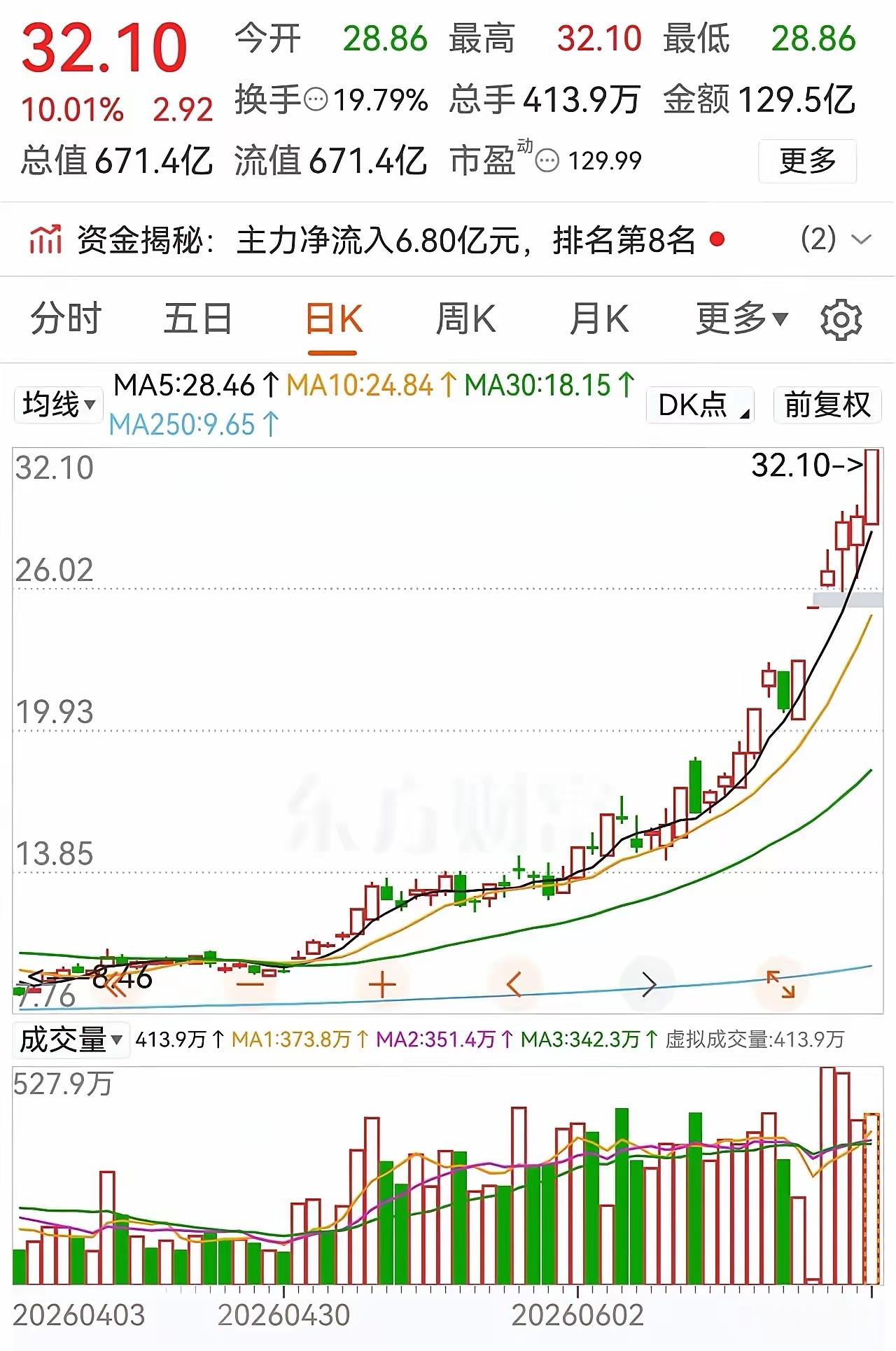
Task: Select the 日K tab
Action: [334, 319]
